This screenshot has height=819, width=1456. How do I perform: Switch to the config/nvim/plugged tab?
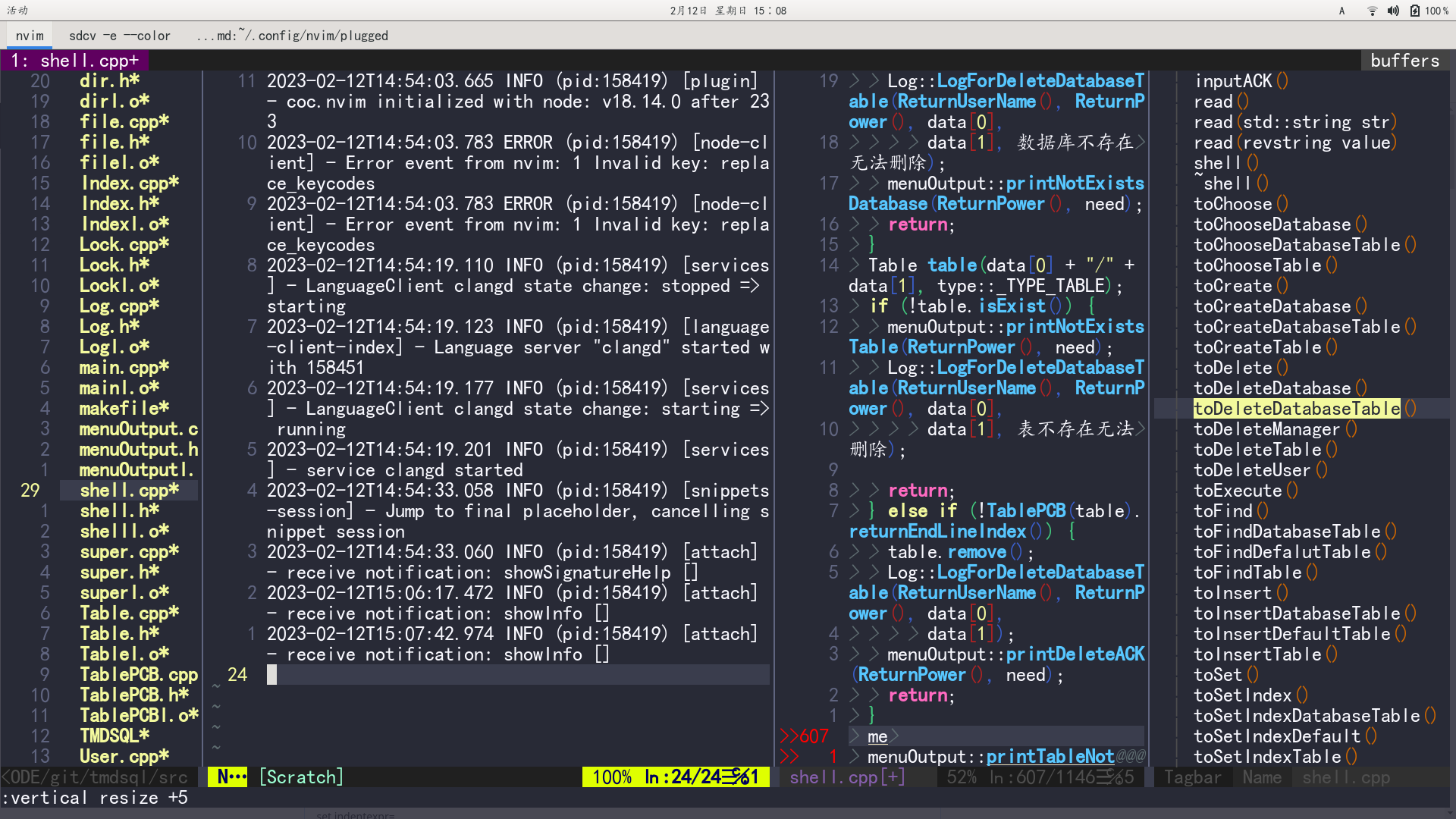pyautogui.click(x=292, y=36)
